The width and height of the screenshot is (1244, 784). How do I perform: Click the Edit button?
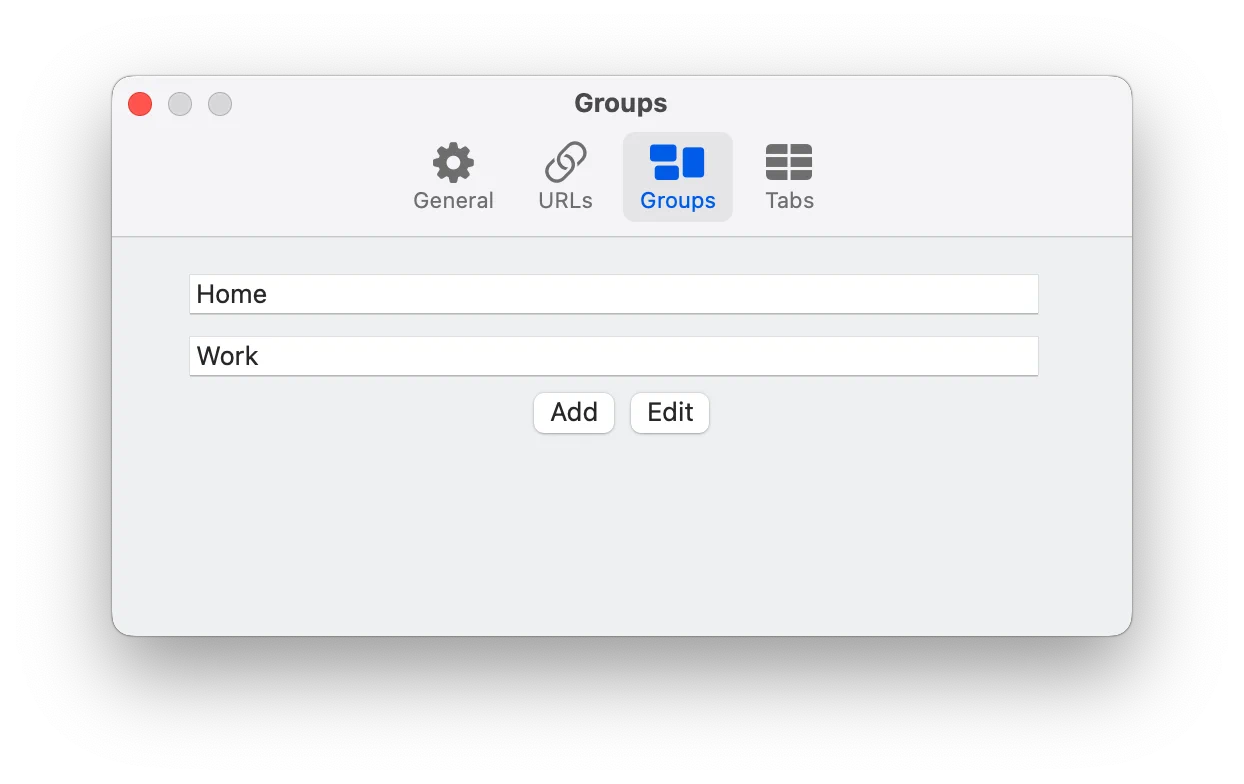click(x=669, y=412)
